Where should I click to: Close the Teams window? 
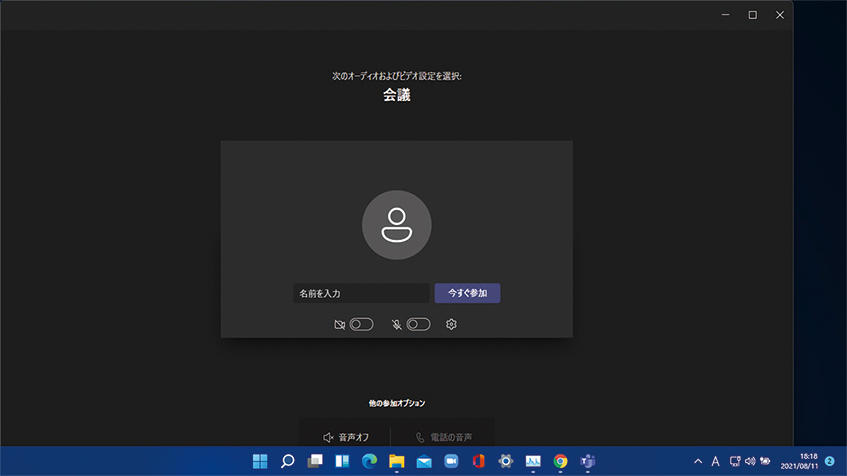point(779,15)
